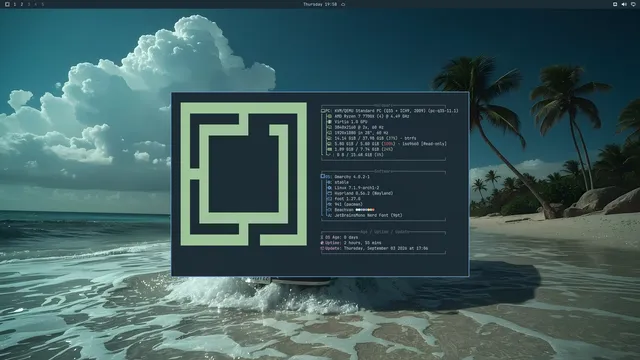This screenshot has height=360, width=640.
Task: Click the leftmost of the three tray icons
Action: pos(615,4)
